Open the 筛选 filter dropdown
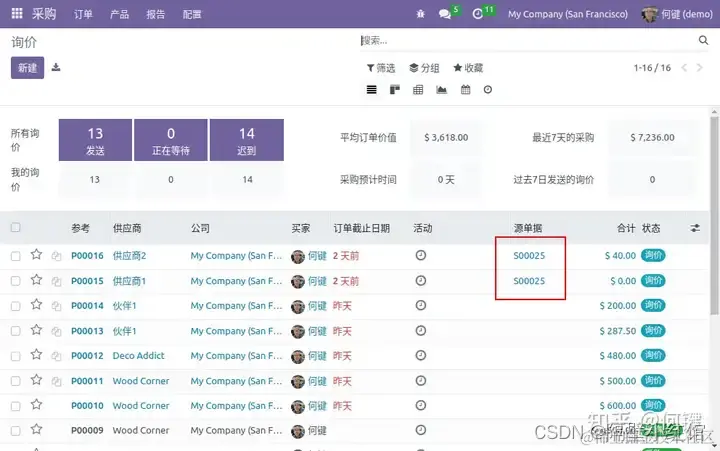The image size is (720, 451). 381,68
